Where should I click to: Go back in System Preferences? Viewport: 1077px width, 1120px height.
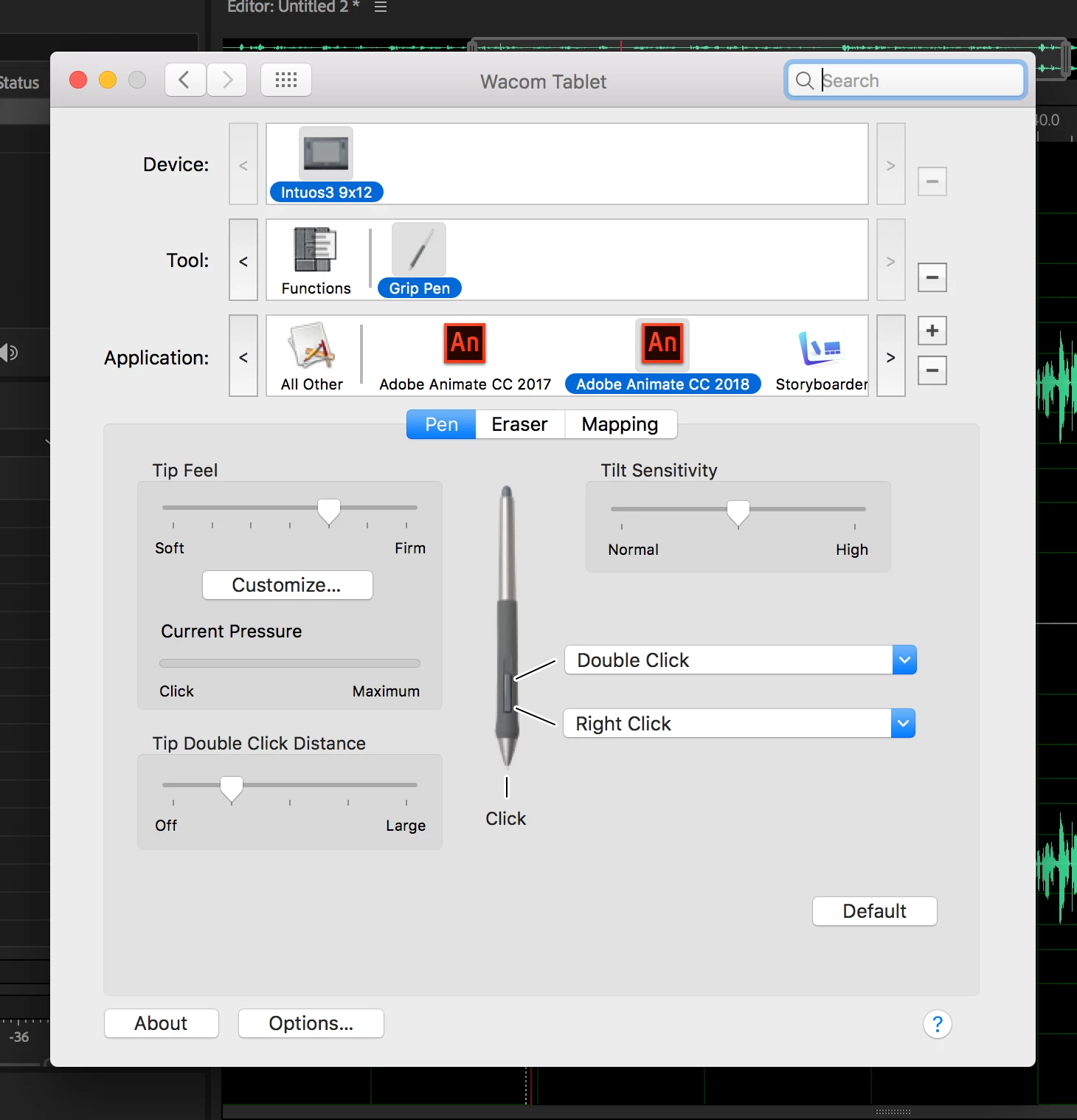click(x=184, y=80)
